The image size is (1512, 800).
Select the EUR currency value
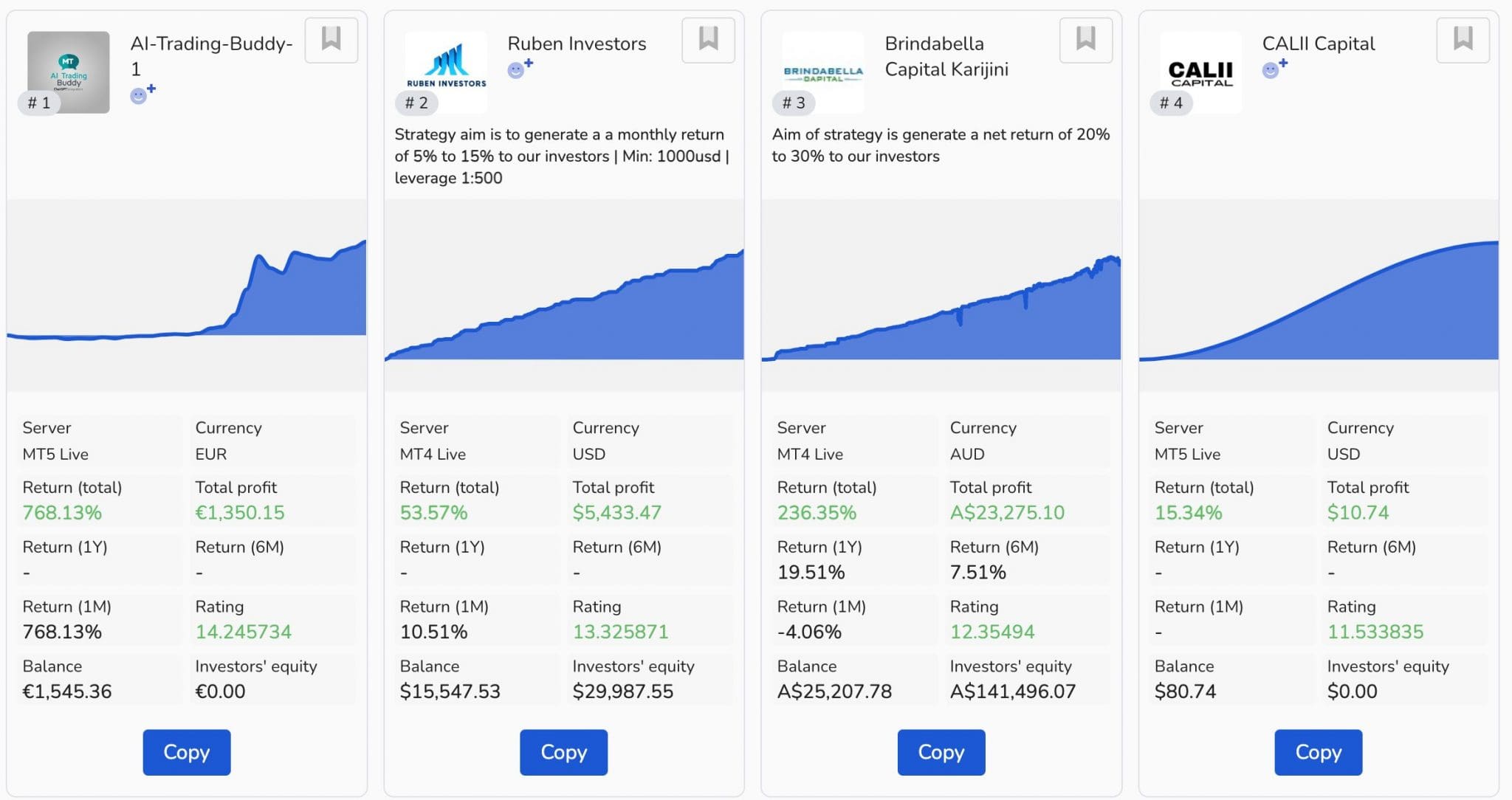211,454
